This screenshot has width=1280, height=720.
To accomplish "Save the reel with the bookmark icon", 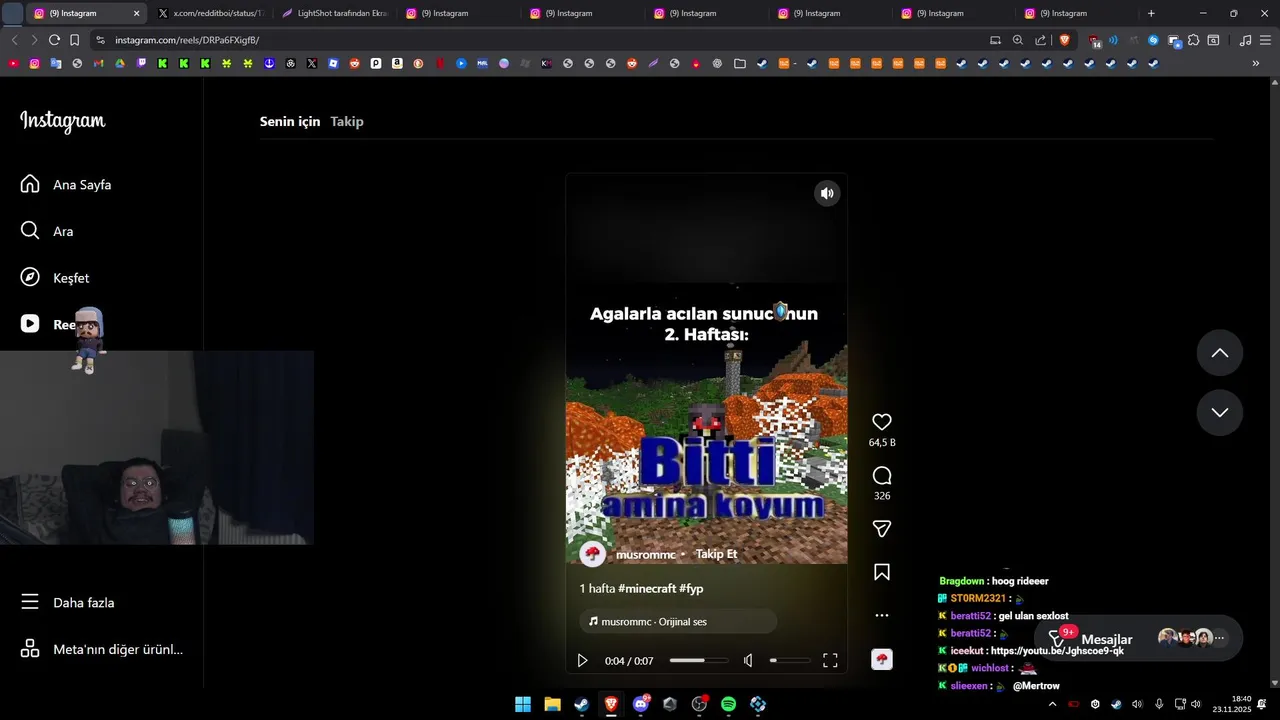I will (881, 572).
